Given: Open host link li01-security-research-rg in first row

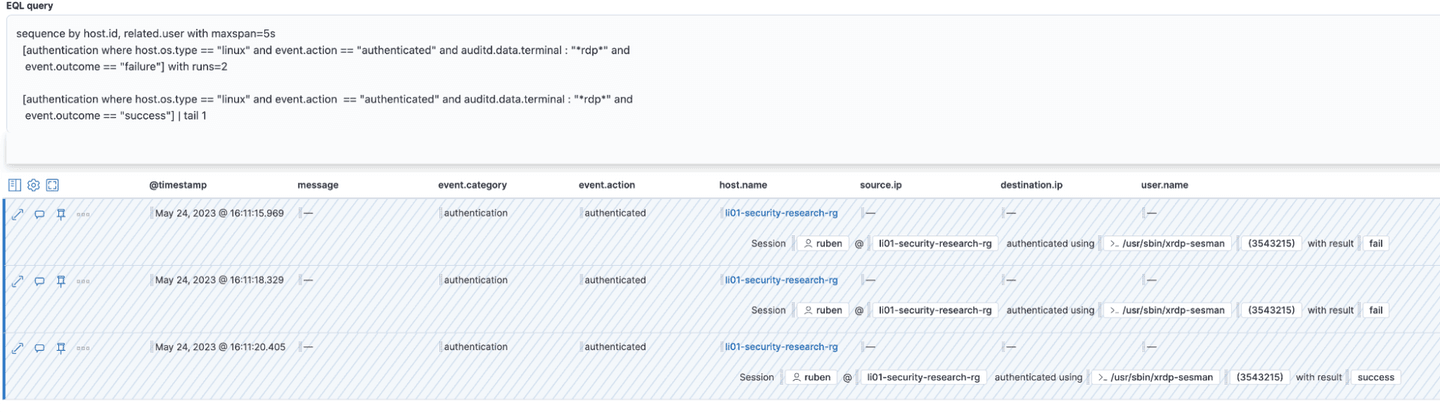Looking at the screenshot, I should tap(781, 213).
